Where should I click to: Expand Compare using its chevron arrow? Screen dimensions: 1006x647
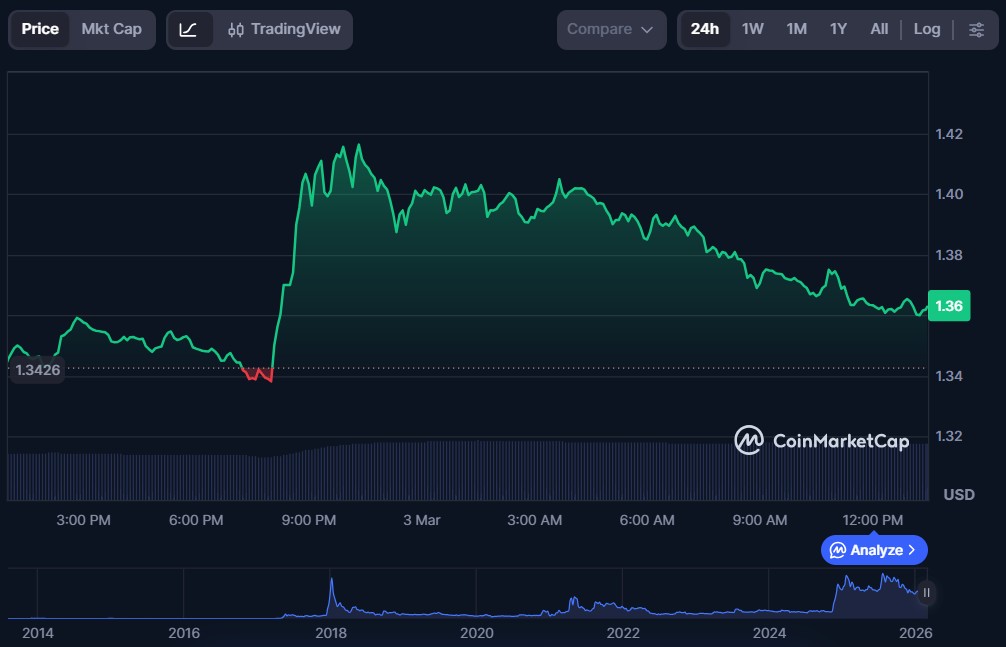[x=647, y=30]
